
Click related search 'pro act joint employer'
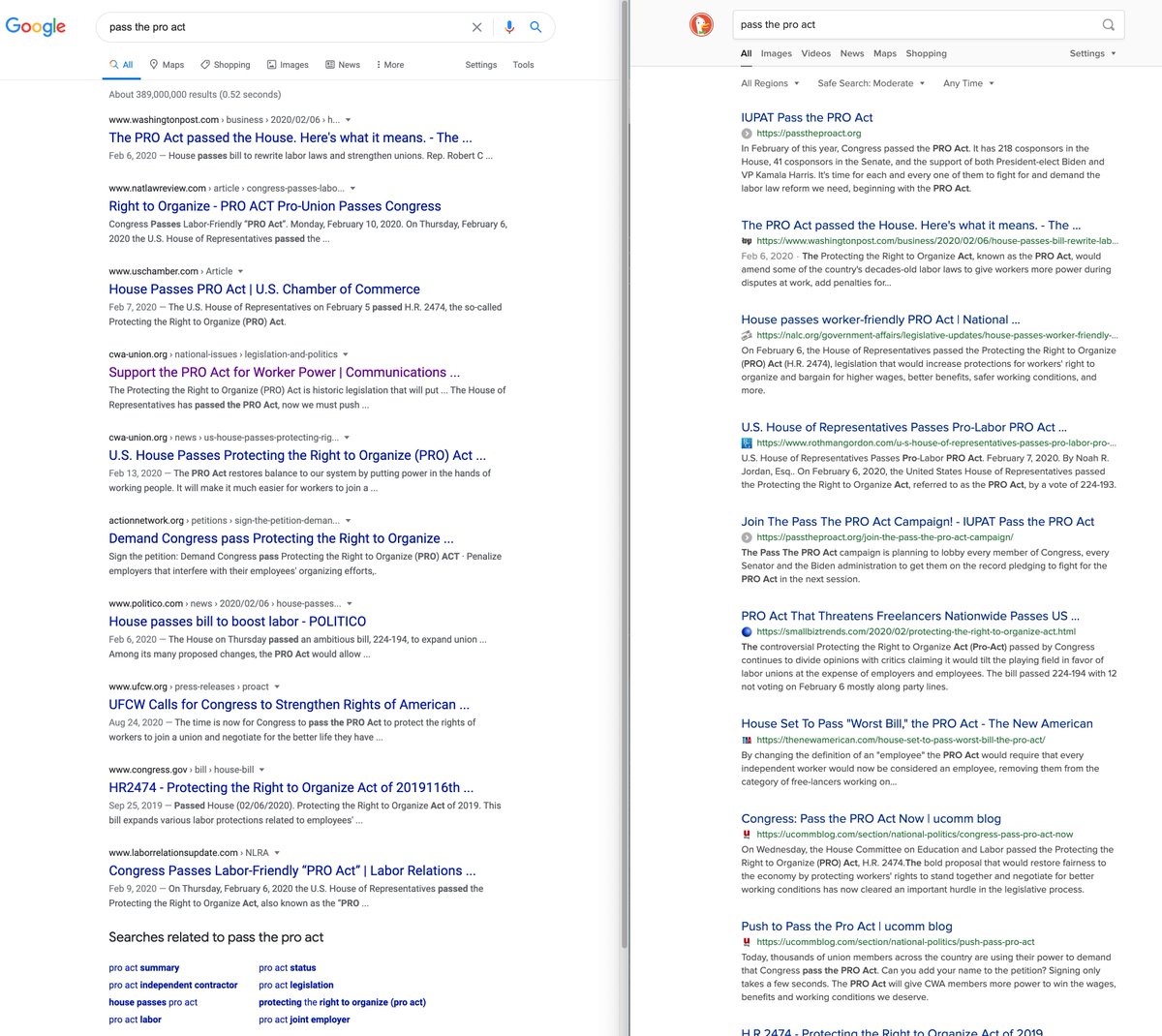tap(304, 1020)
